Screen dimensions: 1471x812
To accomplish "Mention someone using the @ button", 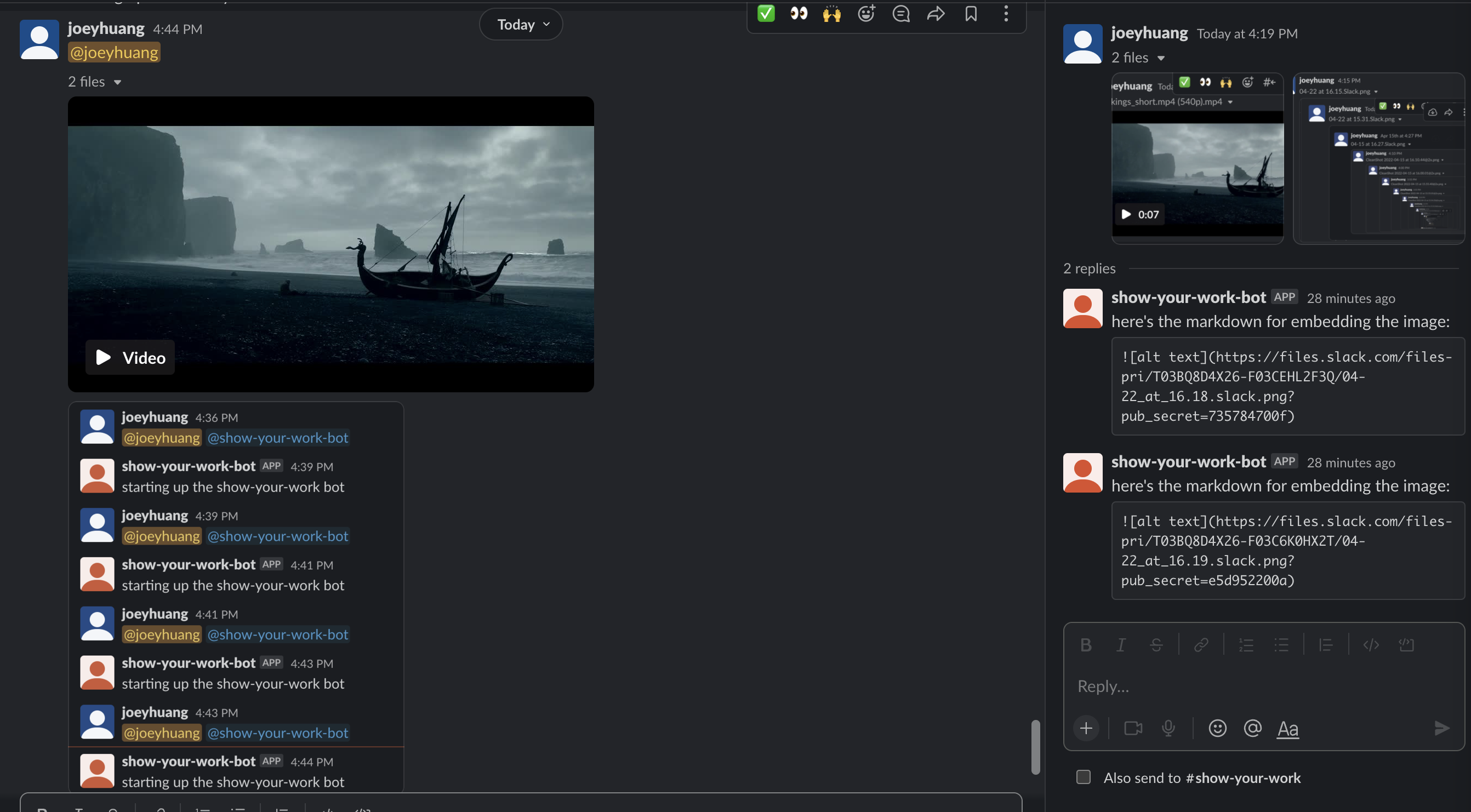I will 1252,728.
